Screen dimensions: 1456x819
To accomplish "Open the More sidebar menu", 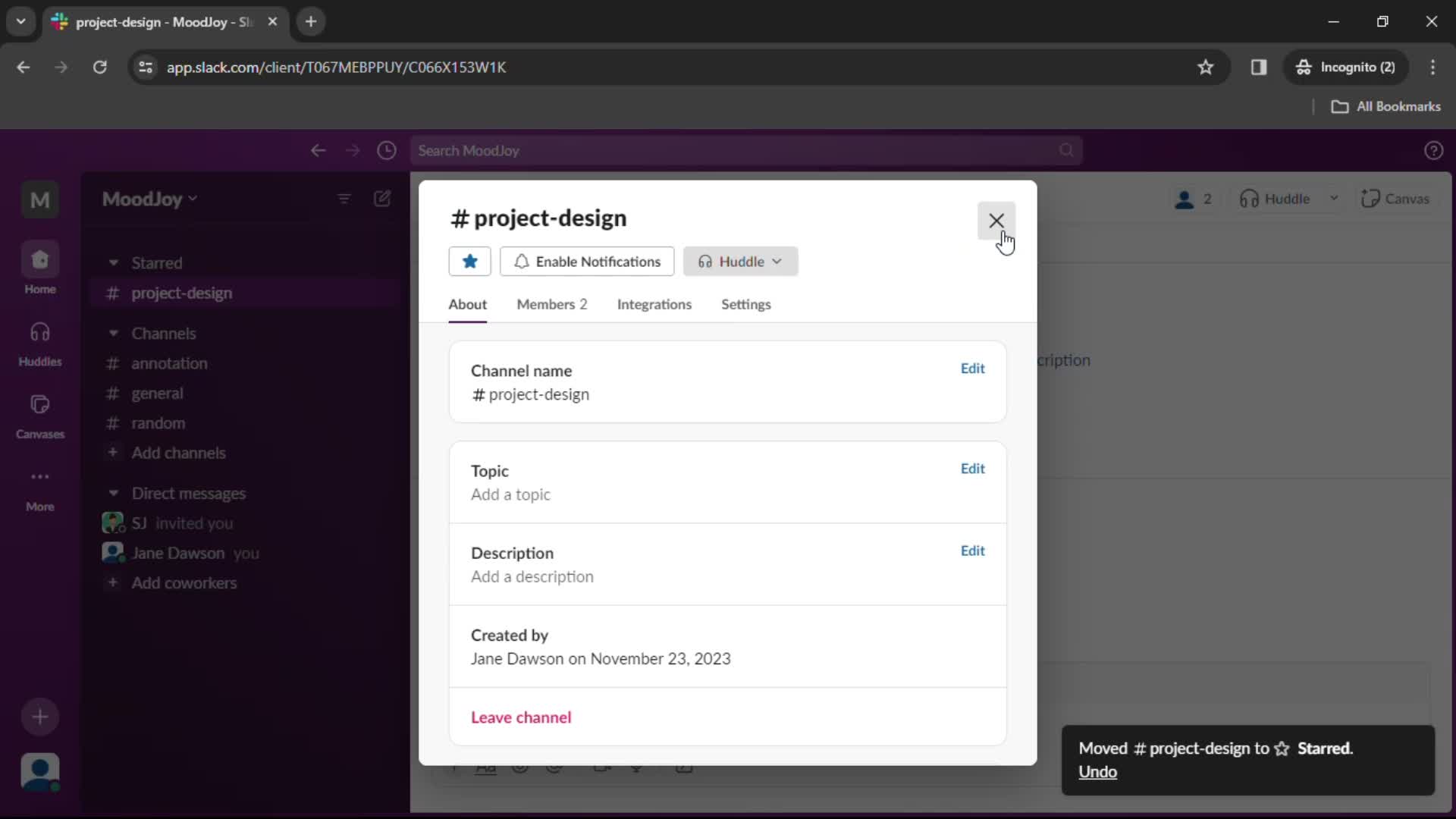I will [40, 489].
